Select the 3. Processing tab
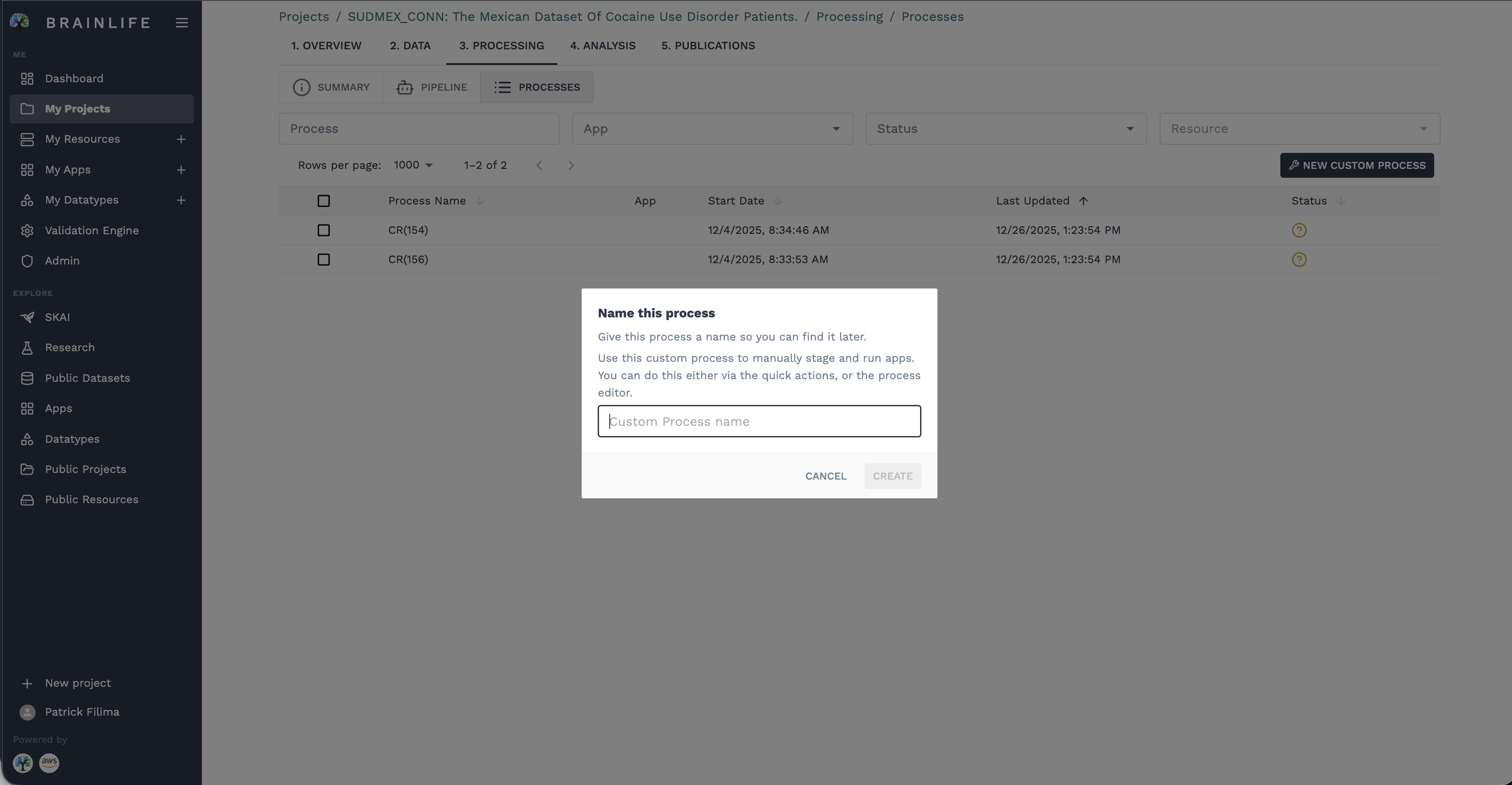1512x785 pixels. coord(501,46)
